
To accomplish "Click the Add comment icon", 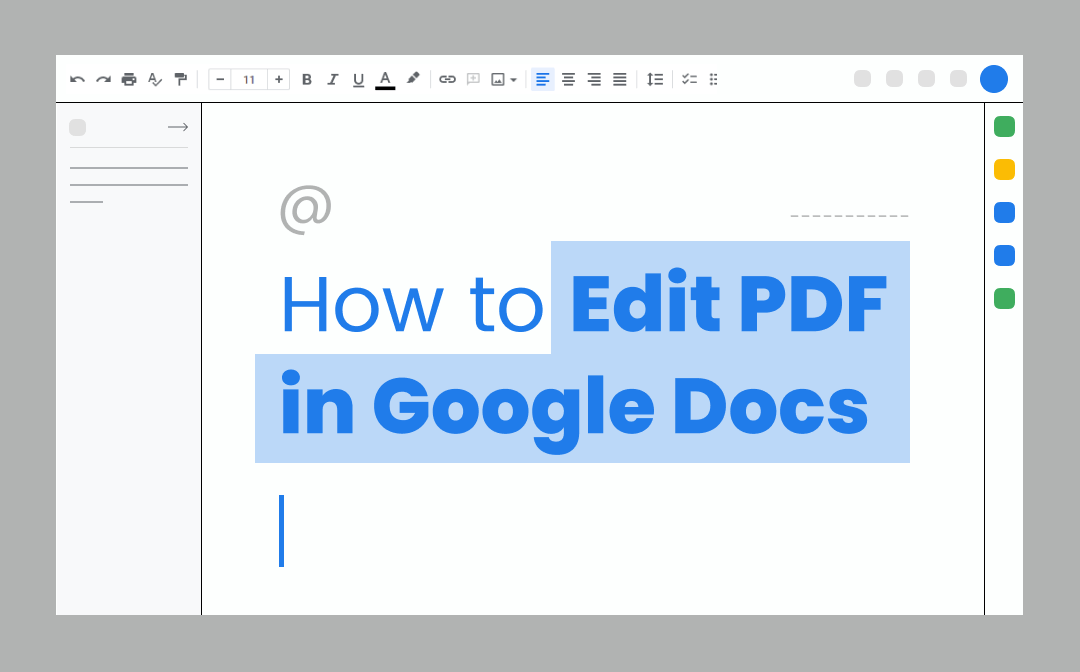I will [x=473, y=80].
